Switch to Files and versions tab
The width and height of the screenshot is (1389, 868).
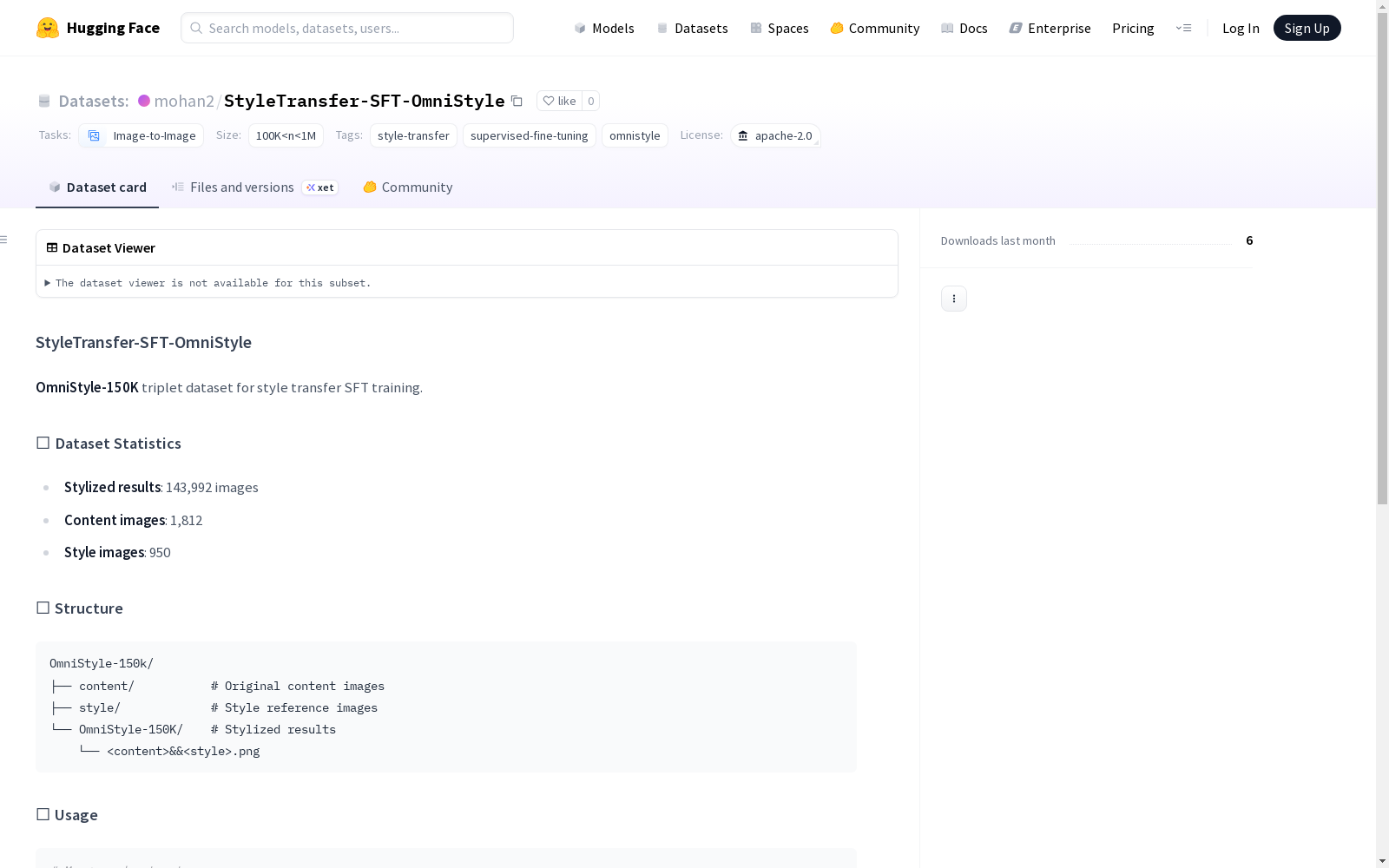click(254, 187)
